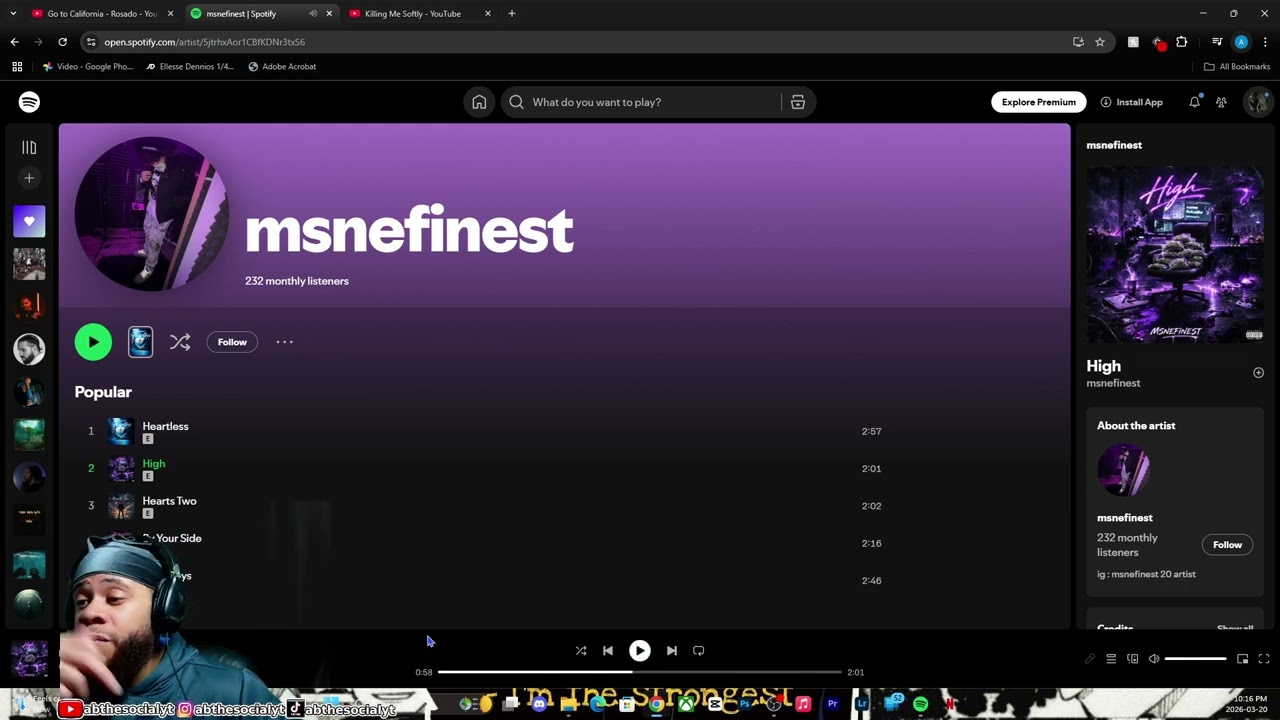Open High title in Now Playing panel
1280x720 pixels.
point(1104,366)
